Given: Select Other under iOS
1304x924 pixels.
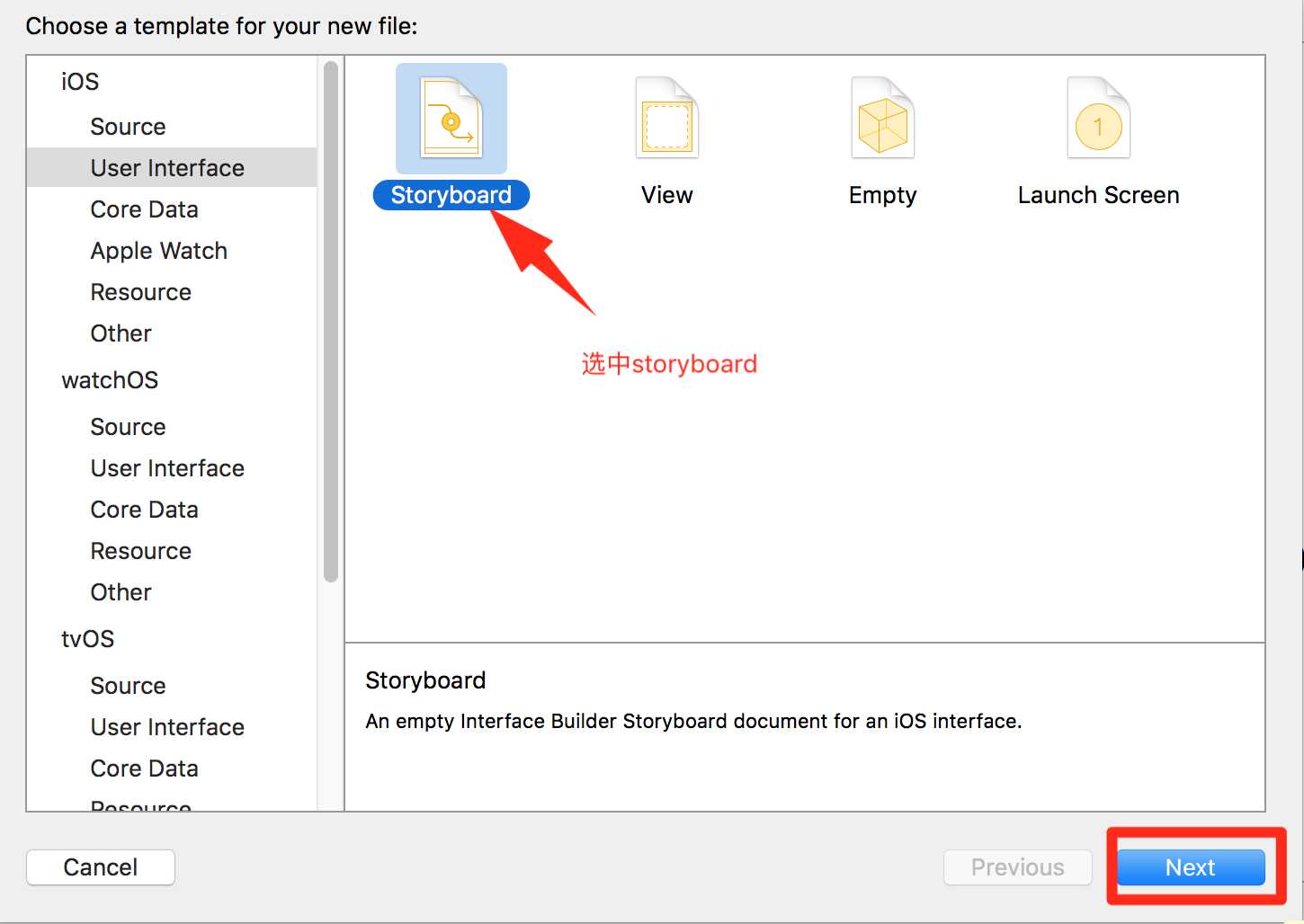Looking at the screenshot, I should click(x=121, y=333).
